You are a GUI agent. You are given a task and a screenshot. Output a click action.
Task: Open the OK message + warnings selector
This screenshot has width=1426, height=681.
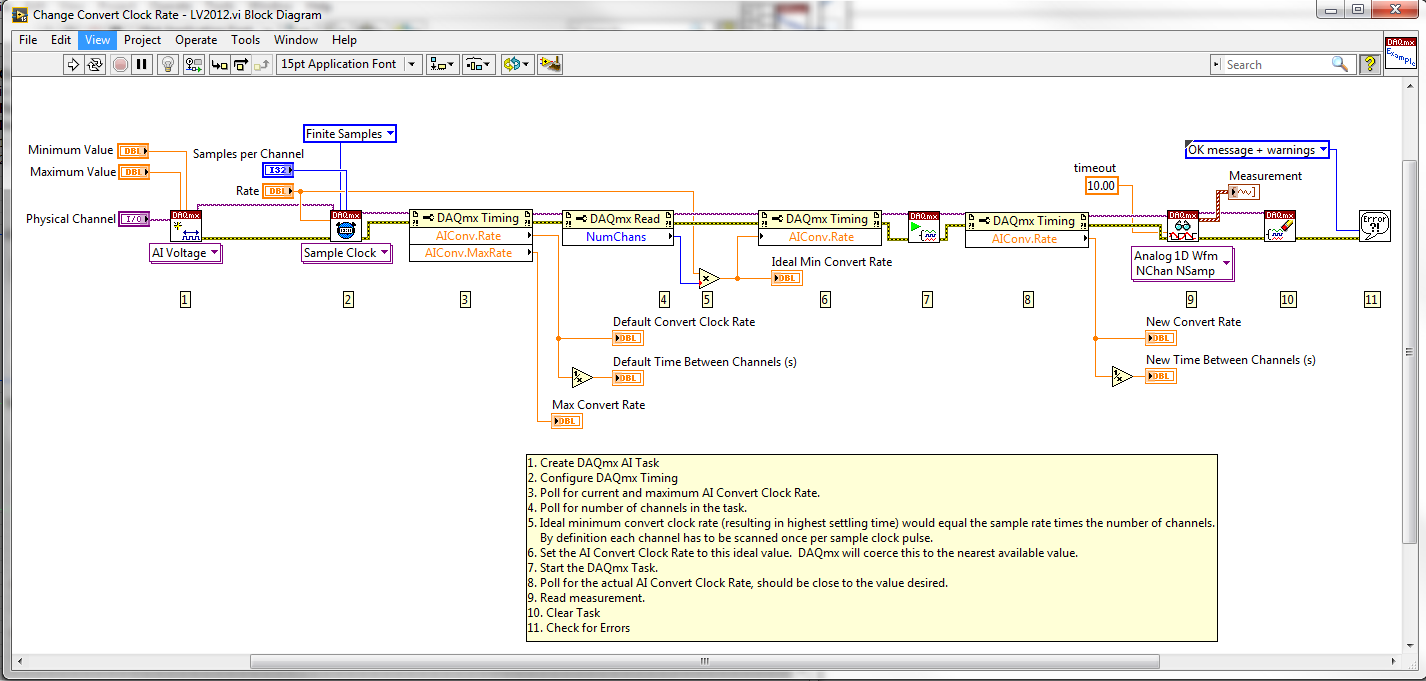point(1257,150)
